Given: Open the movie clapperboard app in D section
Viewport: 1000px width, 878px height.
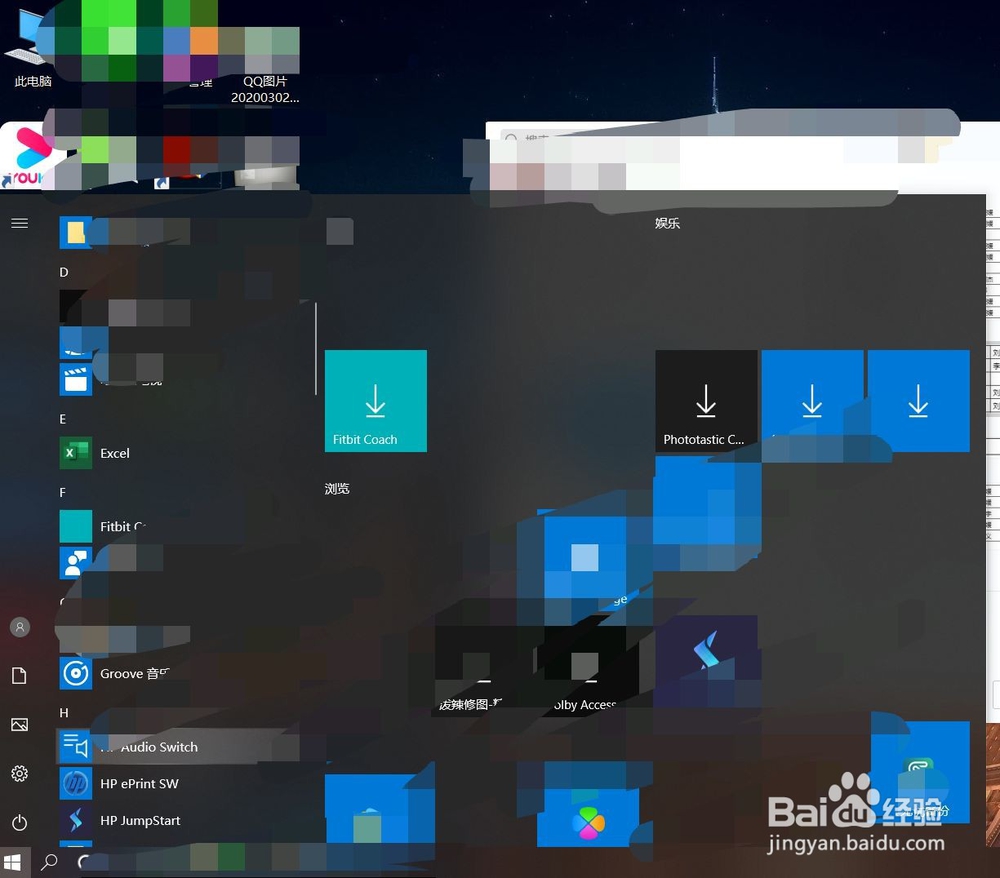Looking at the screenshot, I should pyautogui.click(x=76, y=379).
